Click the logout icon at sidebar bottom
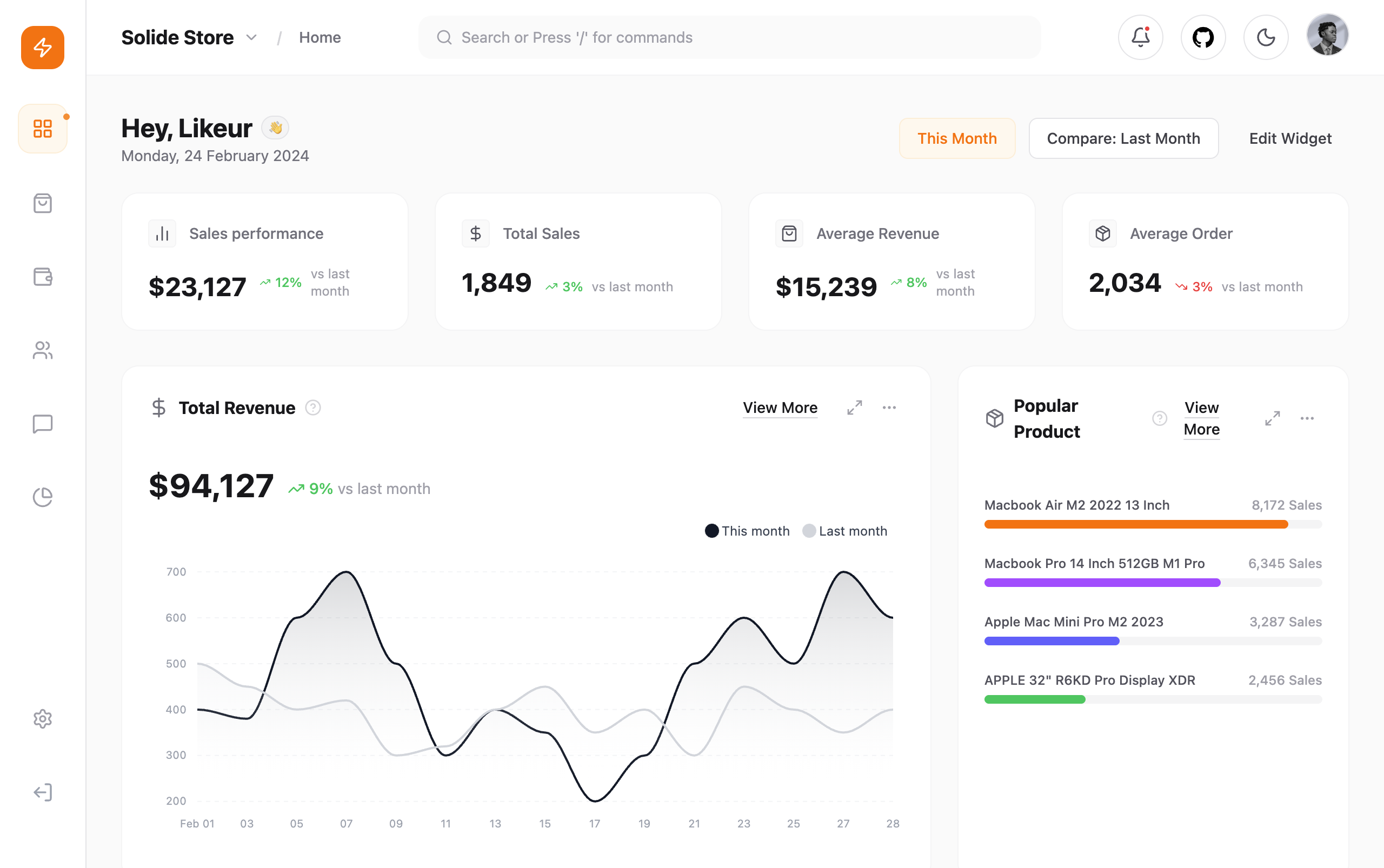The width and height of the screenshot is (1384, 868). coord(43,792)
